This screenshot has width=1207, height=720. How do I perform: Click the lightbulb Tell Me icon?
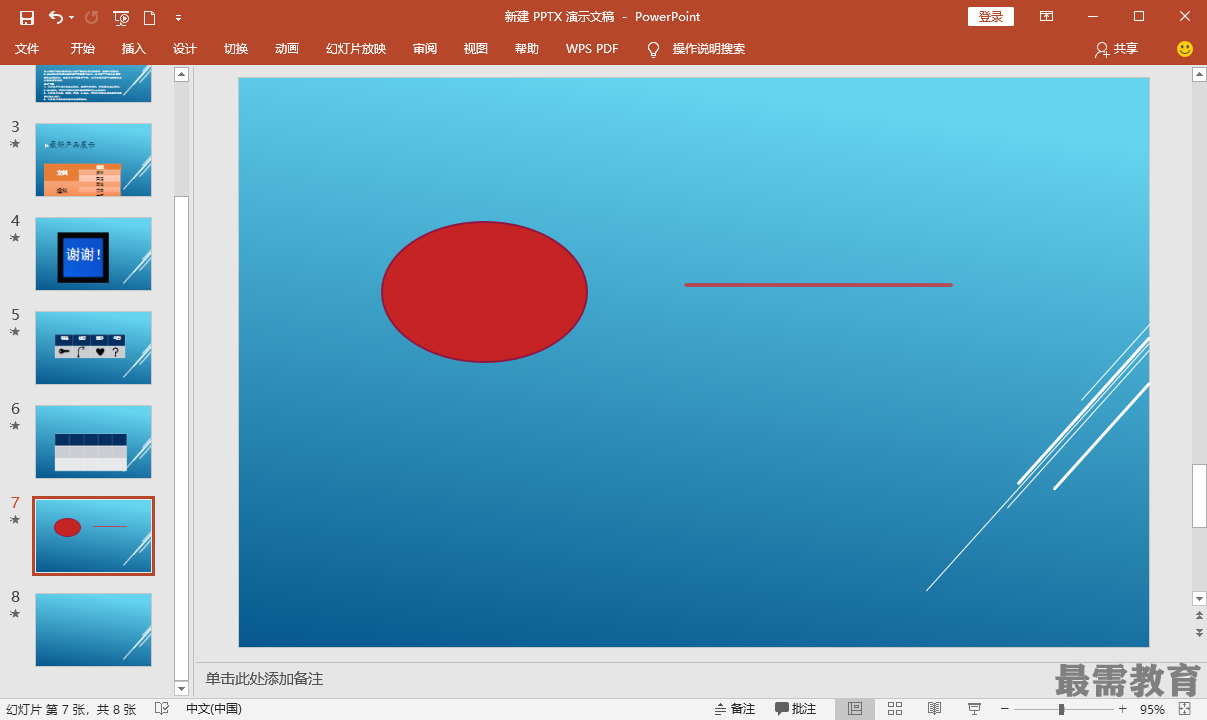pos(654,48)
